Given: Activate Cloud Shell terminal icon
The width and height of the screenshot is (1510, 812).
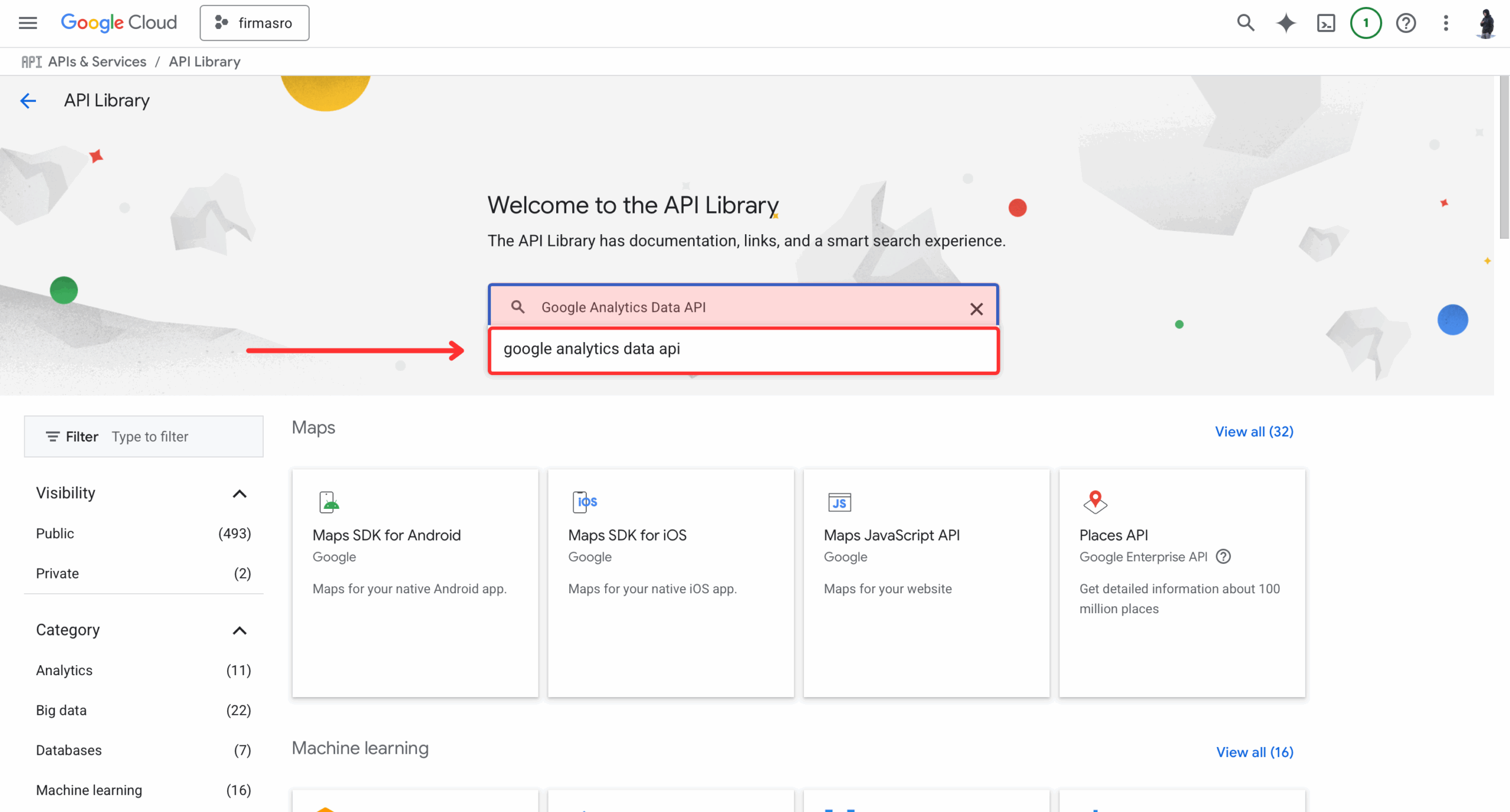Looking at the screenshot, I should tap(1326, 23).
